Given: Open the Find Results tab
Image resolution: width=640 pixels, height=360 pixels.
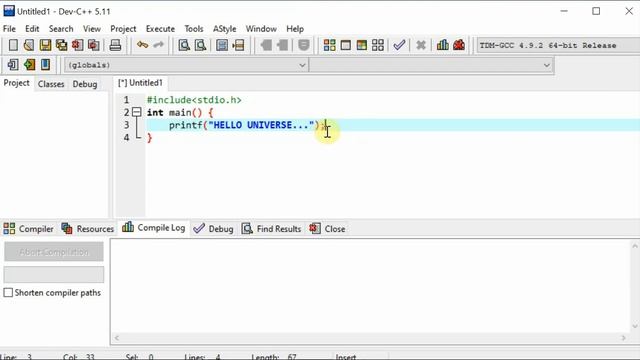Looking at the screenshot, I should pos(271,229).
